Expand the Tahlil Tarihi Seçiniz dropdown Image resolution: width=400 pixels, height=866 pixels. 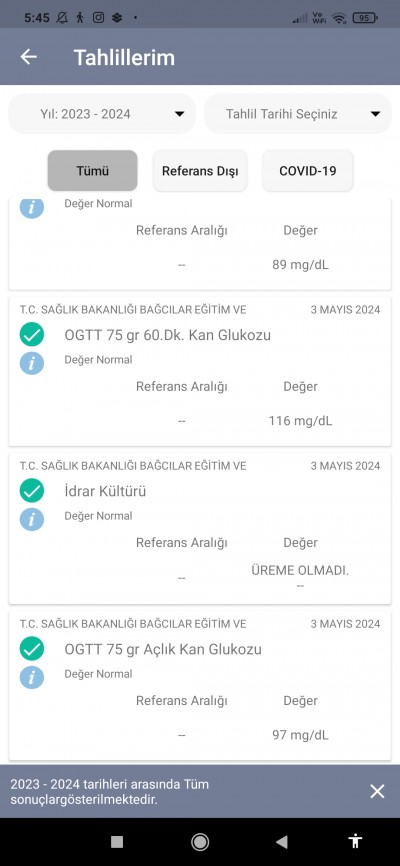click(298, 114)
